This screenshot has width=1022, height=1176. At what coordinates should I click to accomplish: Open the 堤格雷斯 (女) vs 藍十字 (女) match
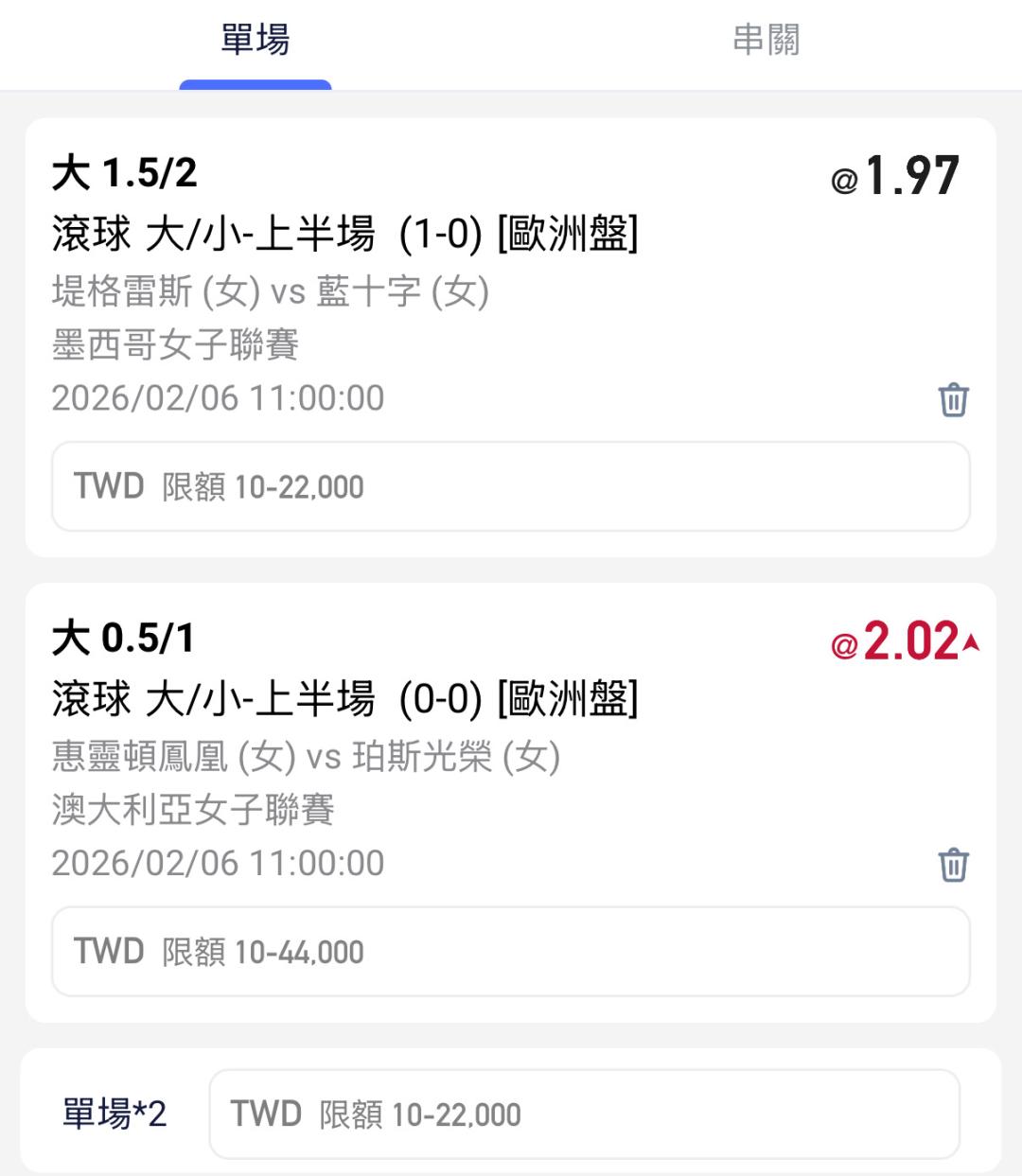point(270,291)
